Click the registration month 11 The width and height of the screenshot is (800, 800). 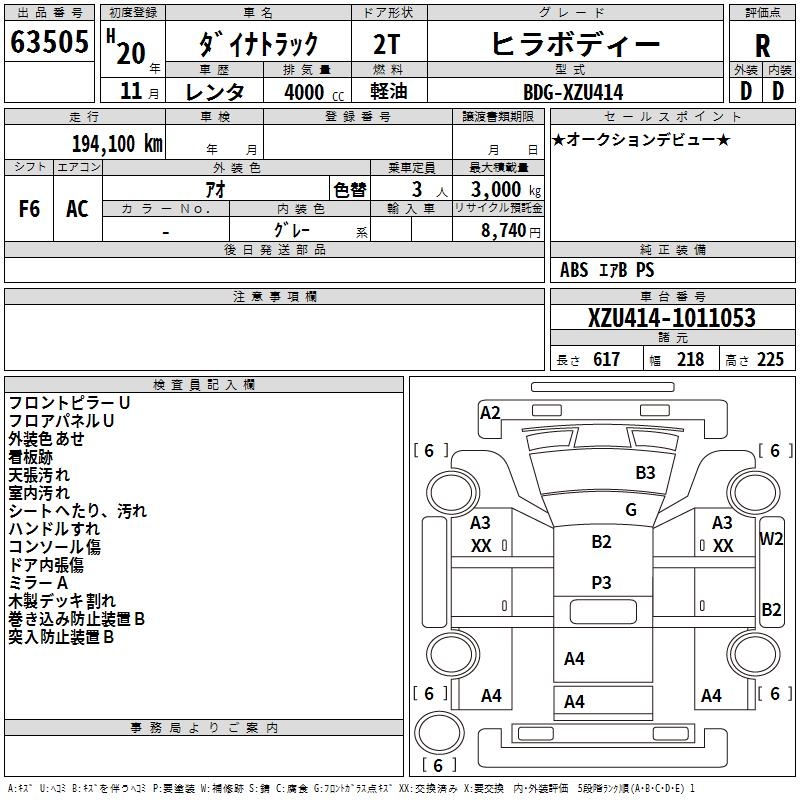tap(131, 91)
